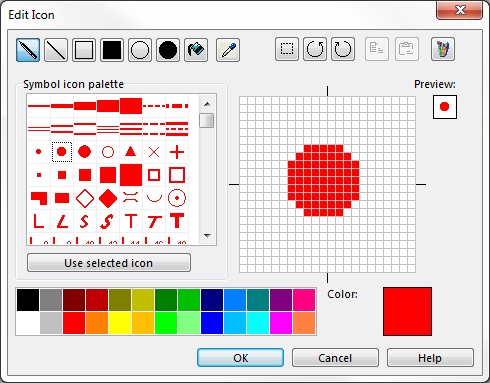Open Help for the icon editor

(430, 358)
